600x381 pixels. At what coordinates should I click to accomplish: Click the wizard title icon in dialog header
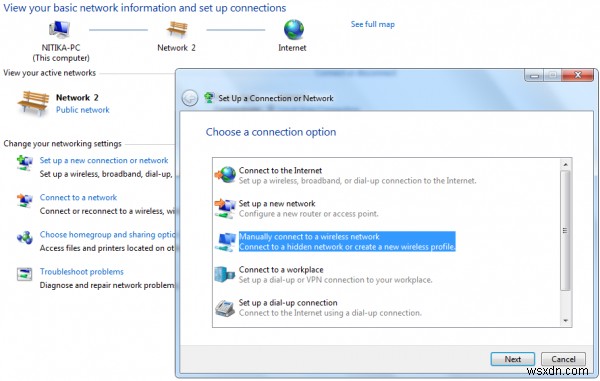click(x=209, y=98)
